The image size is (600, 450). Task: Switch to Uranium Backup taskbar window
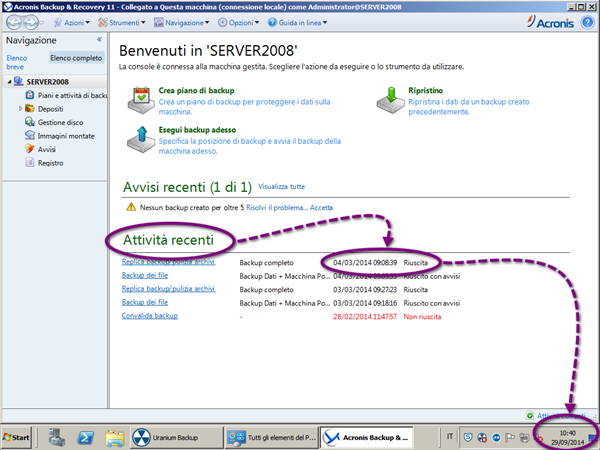[x=177, y=437]
